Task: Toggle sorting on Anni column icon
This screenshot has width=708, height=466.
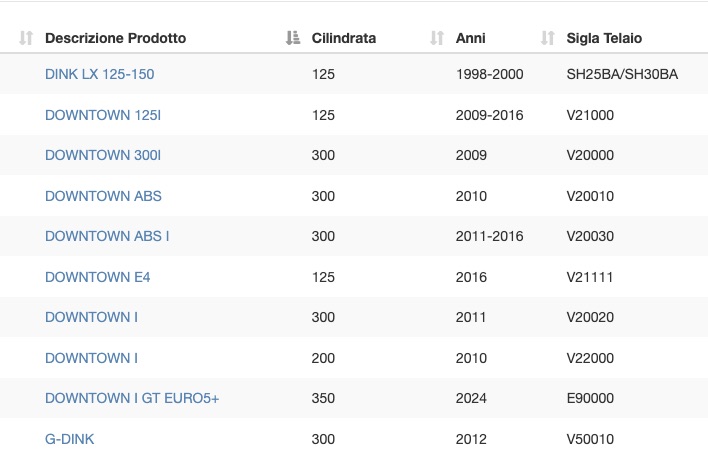Action: tap(437, 38)
